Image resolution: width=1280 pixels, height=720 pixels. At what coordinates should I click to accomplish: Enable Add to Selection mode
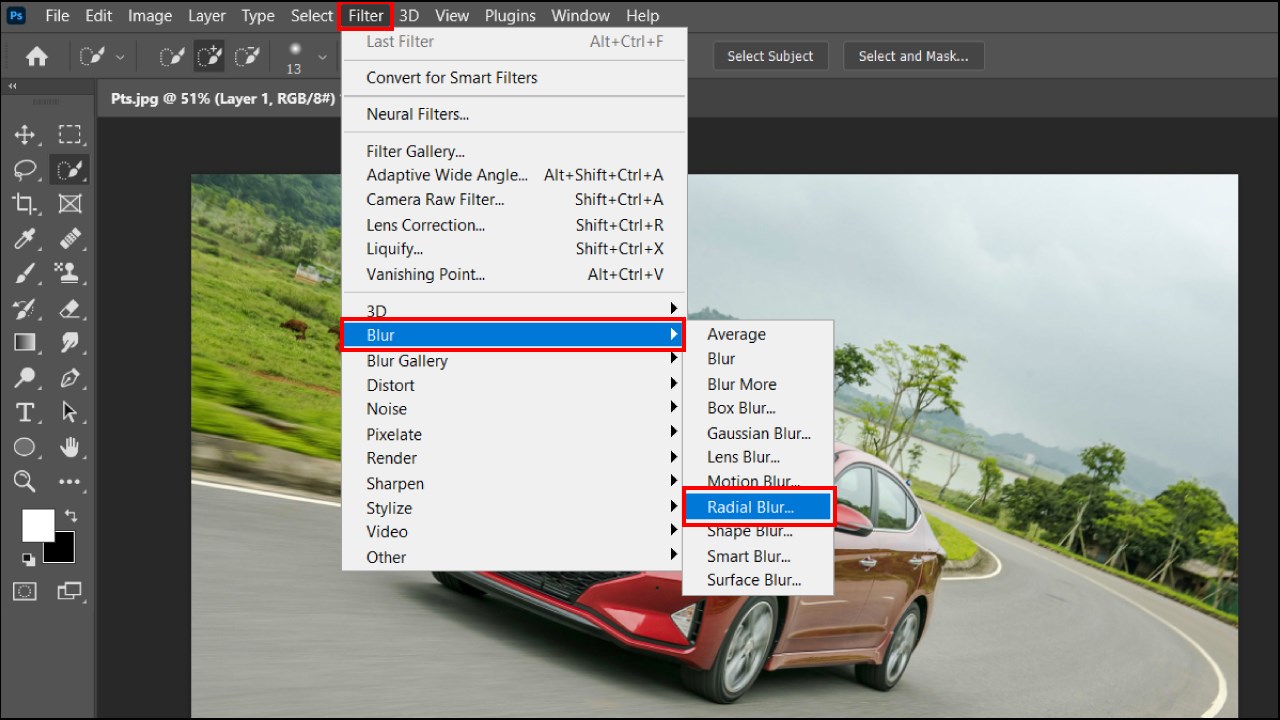(209, 56)
